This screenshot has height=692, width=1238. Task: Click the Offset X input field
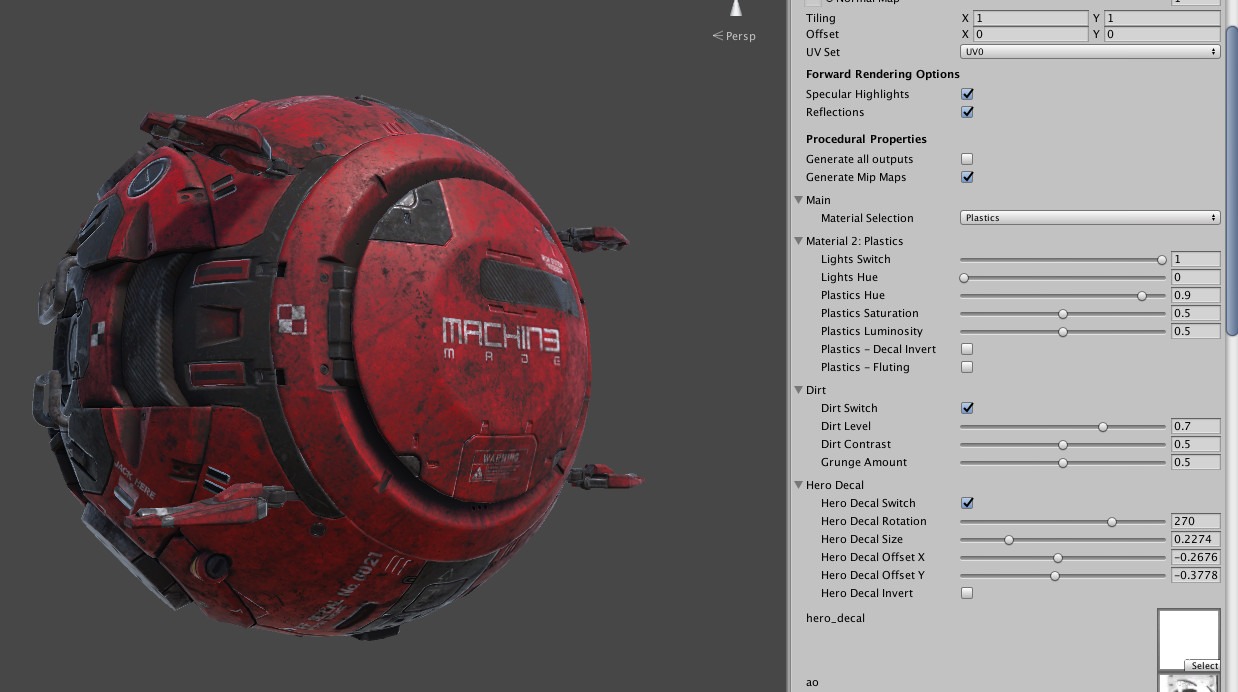pos(1030,34)
